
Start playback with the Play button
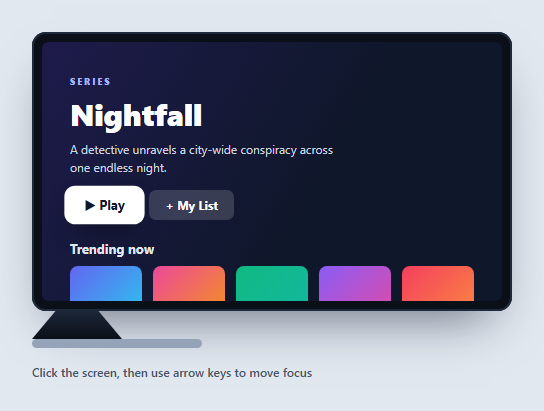(104, 205)
